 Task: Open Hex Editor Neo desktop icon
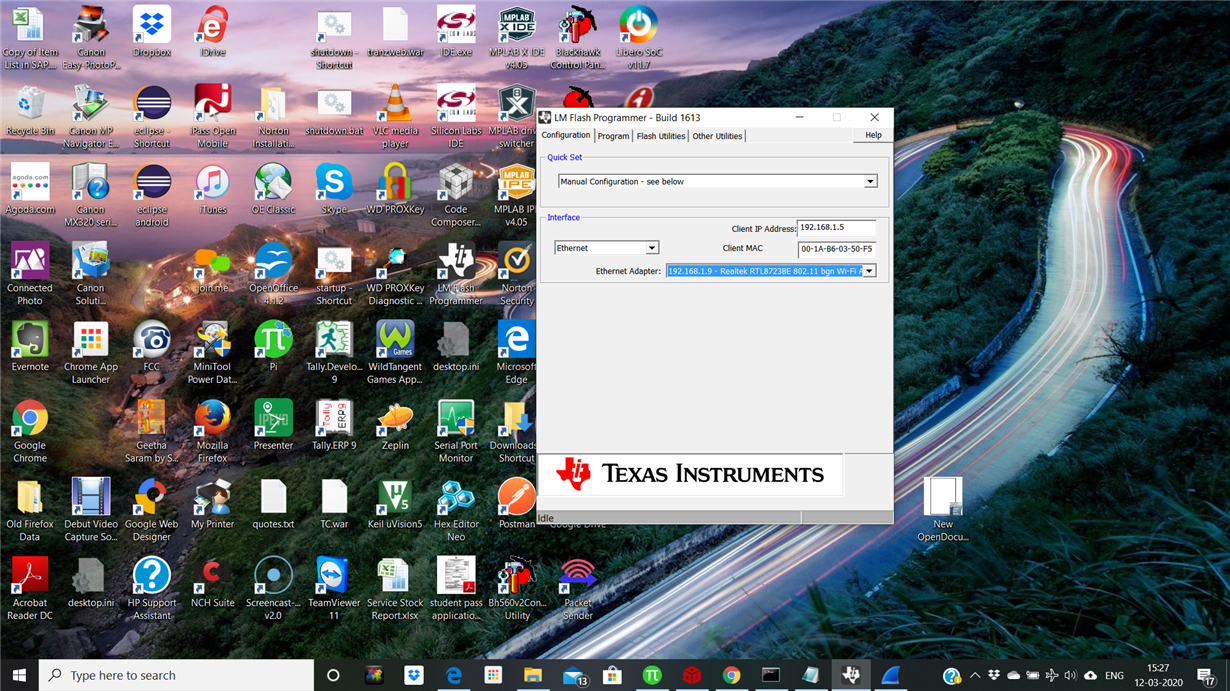(456, 510)
